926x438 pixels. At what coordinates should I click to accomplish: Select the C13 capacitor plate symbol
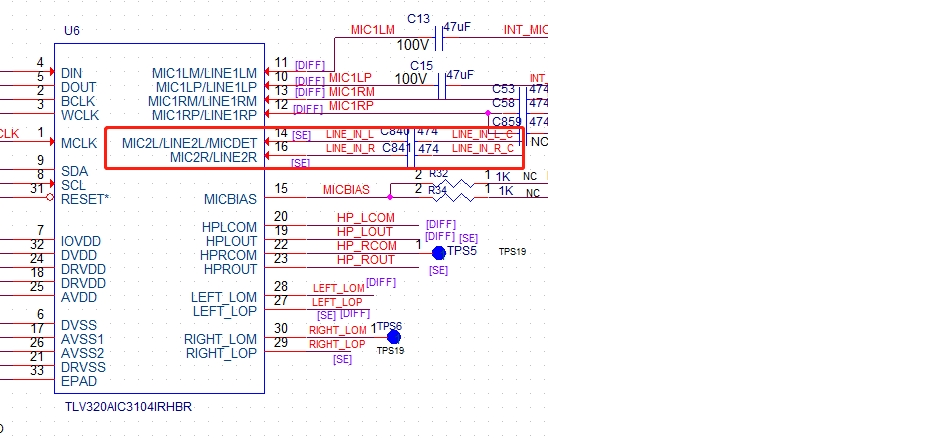pos(439,38)
